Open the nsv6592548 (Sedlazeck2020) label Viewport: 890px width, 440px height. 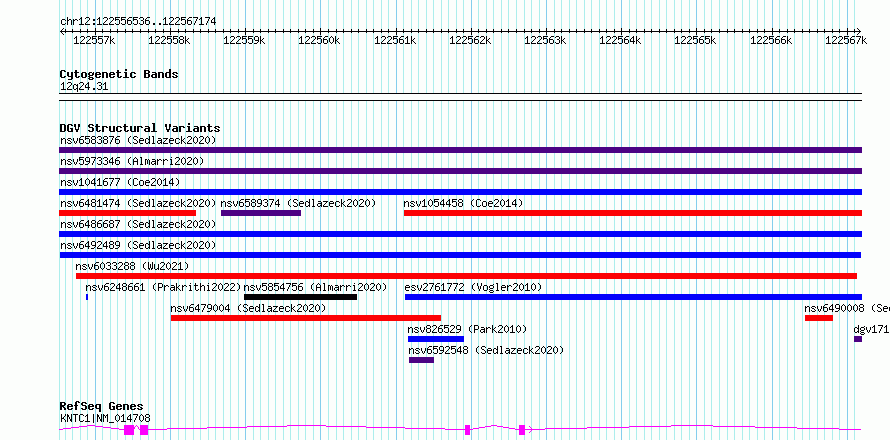(486, 350)
